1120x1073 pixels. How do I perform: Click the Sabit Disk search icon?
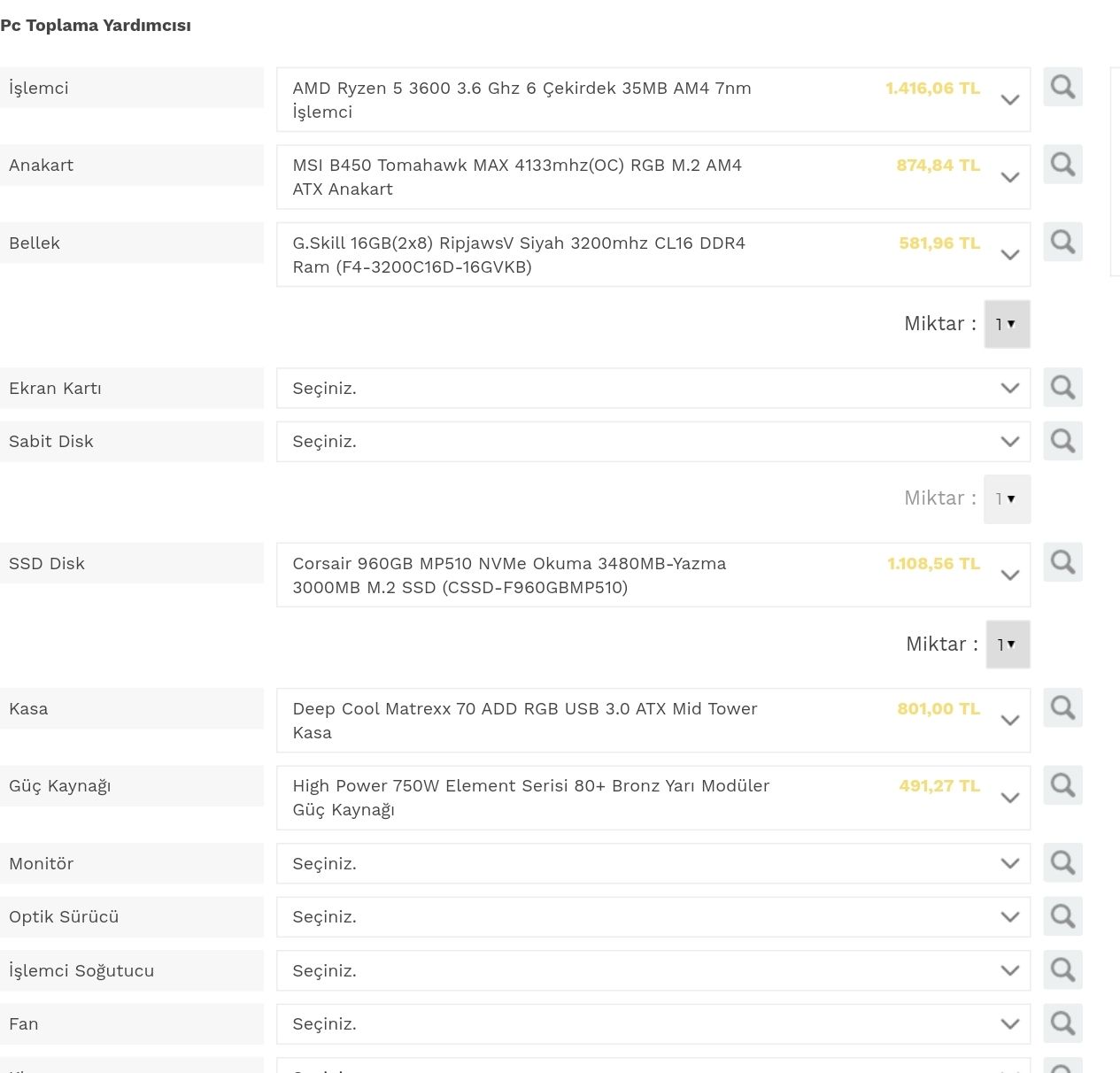(x=1062, y=441)
